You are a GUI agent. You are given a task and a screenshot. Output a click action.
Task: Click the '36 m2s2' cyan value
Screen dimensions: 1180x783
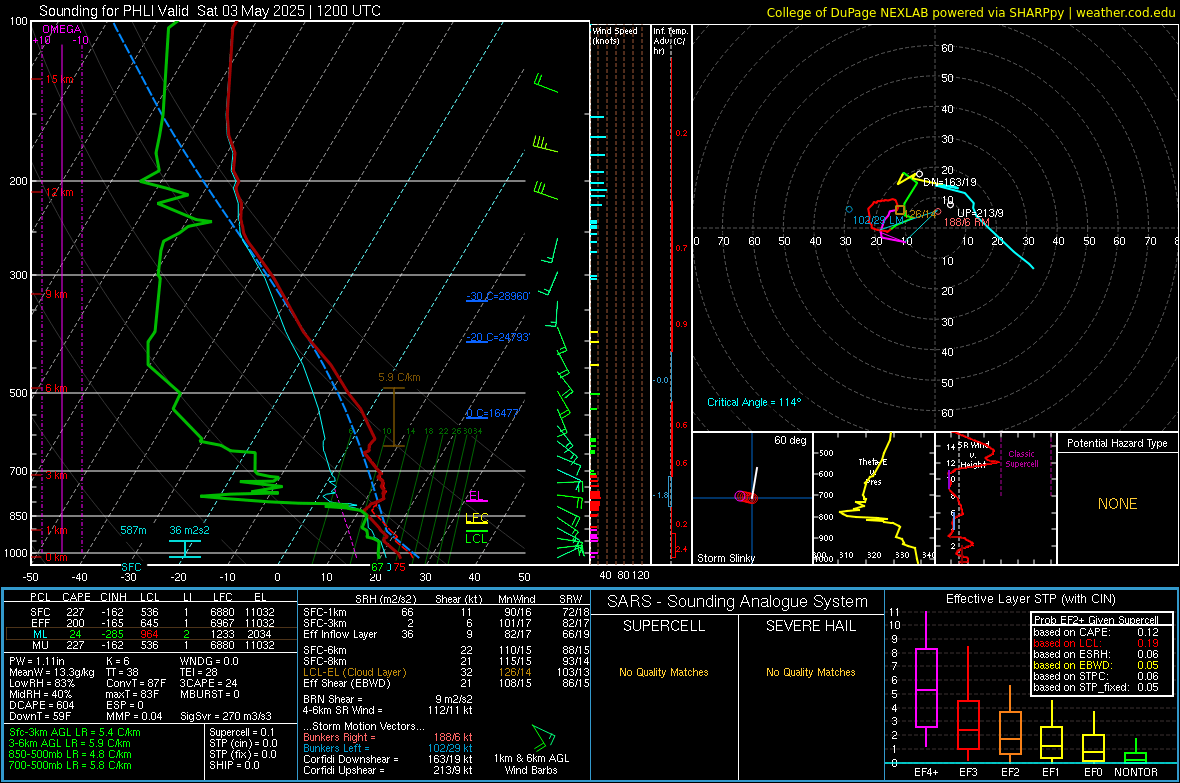(x=190, y=530)
